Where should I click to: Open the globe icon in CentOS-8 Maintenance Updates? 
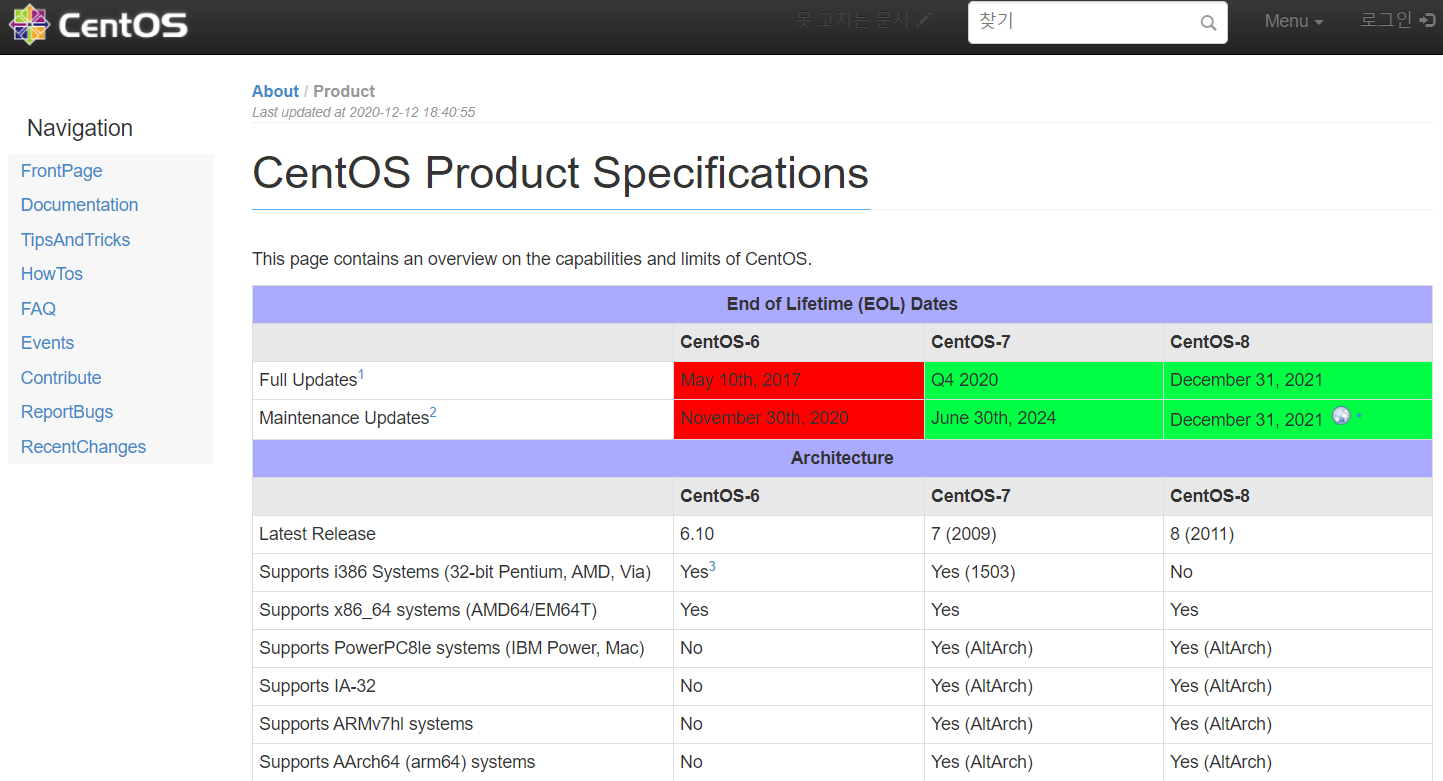(x=1341, y=416)
